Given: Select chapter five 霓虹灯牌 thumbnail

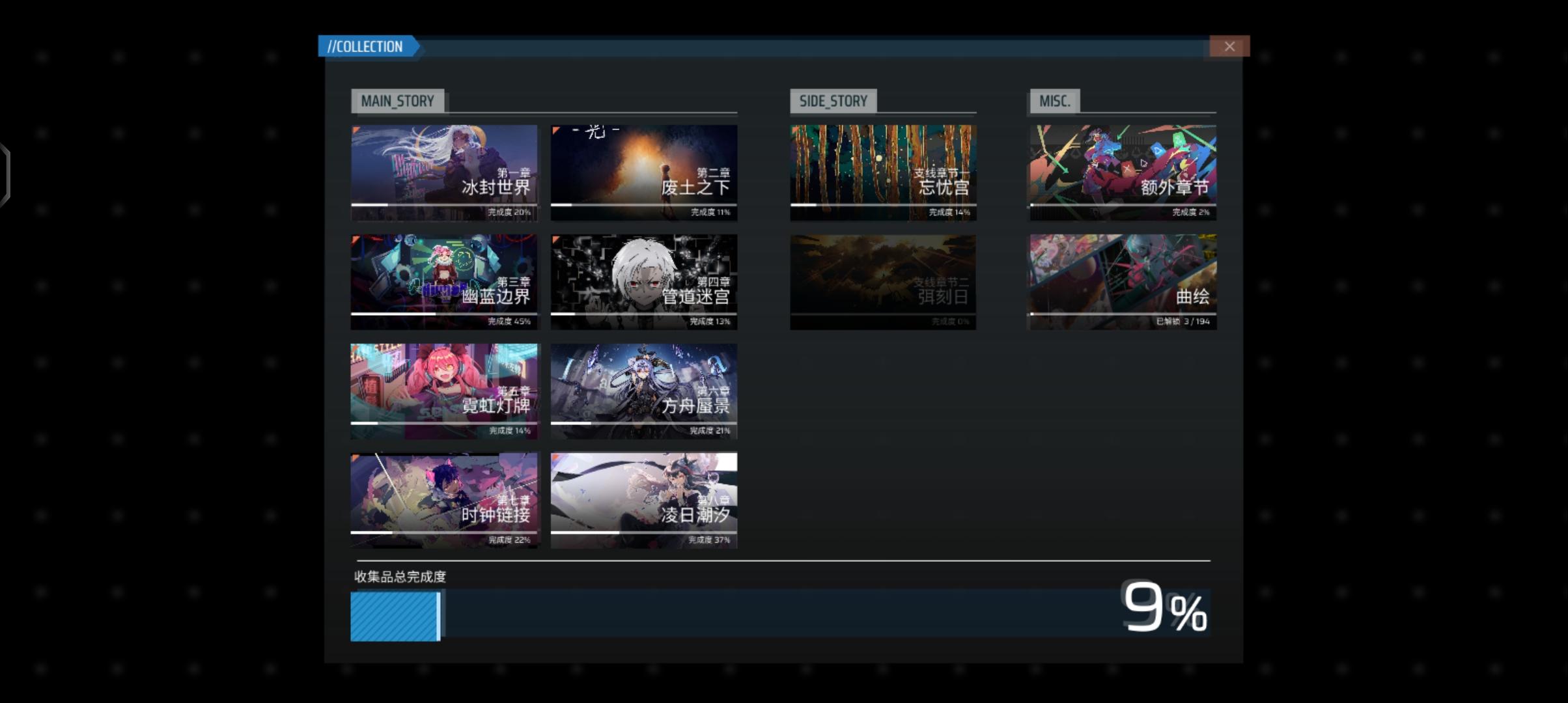Looking at the screenshot, I should (x=444, y=391).
